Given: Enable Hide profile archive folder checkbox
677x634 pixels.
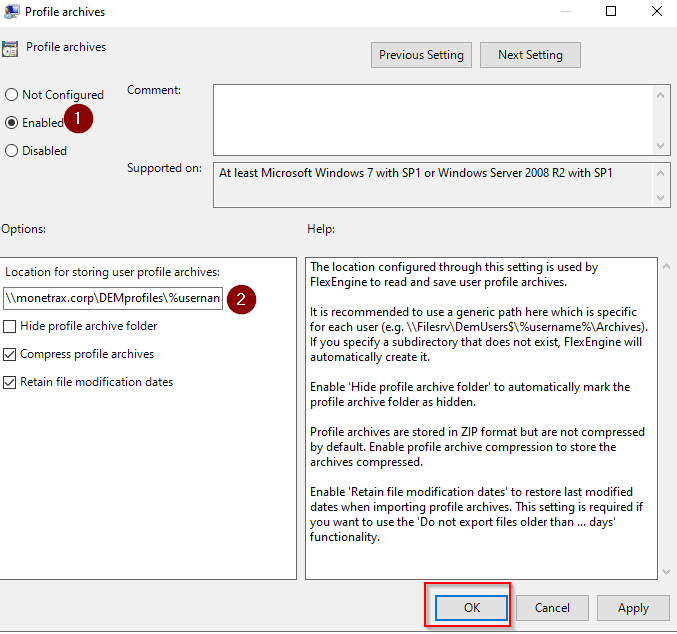Looking at the screenshot, I should click(10, 326).
